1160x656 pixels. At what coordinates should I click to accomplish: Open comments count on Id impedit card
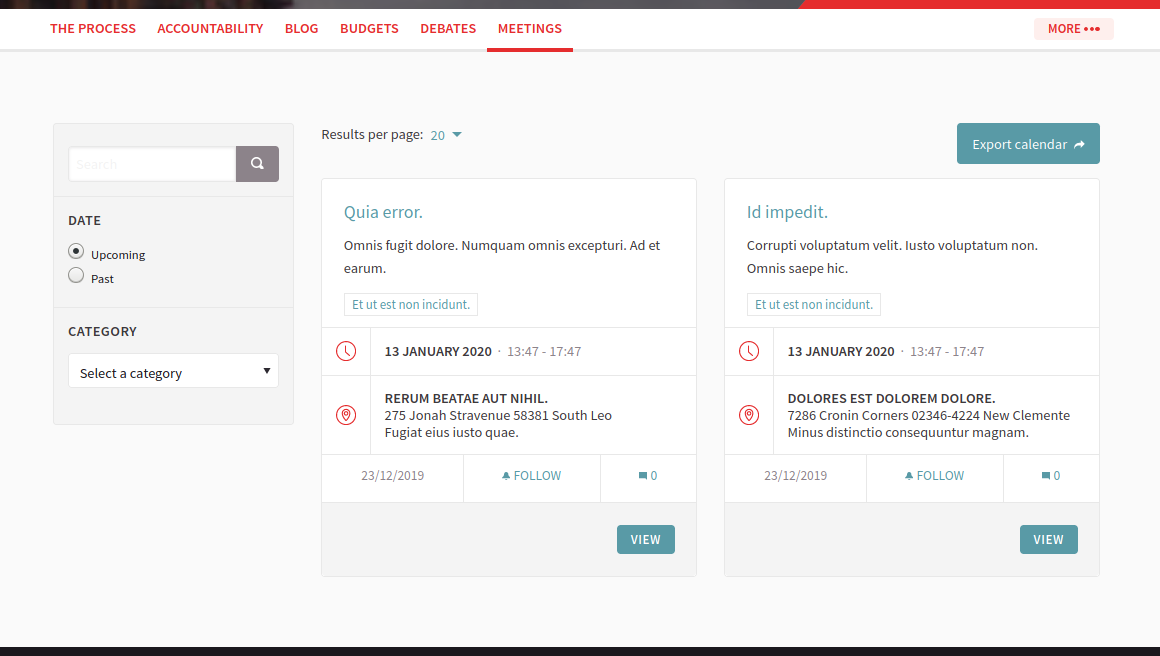coord(1051,476)
